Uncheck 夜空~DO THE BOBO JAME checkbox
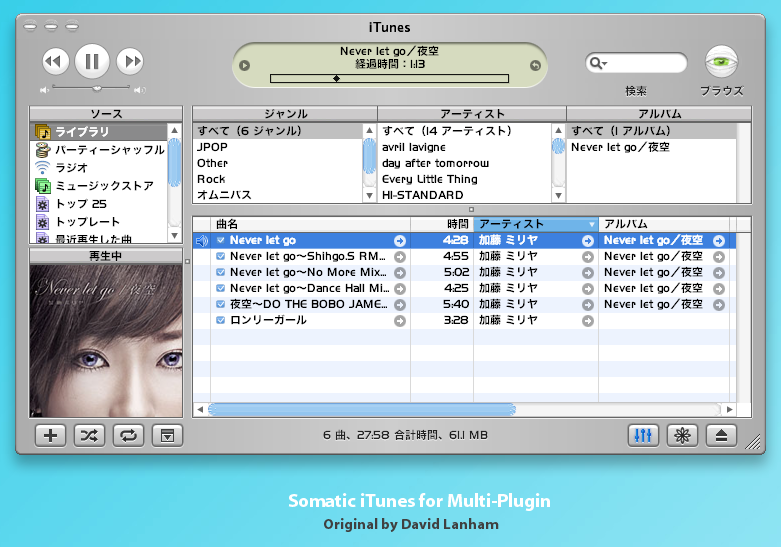Screen dimensions: 781x547 (x=221, y=304)
